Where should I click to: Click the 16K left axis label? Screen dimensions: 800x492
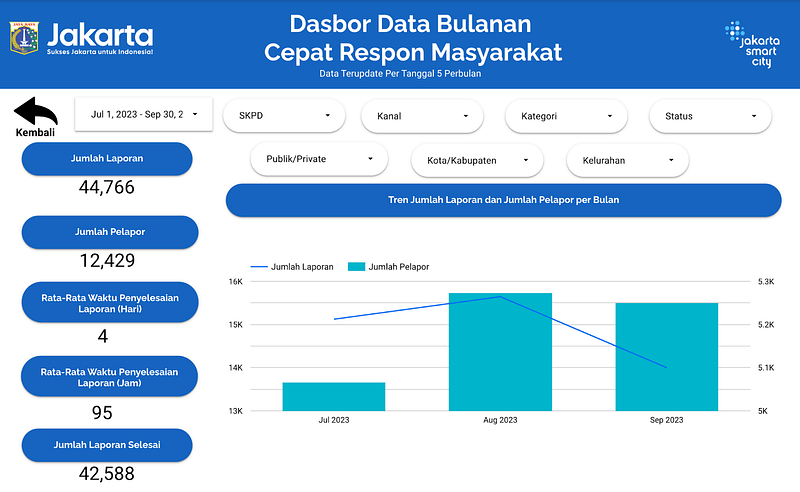coord(236,282)
